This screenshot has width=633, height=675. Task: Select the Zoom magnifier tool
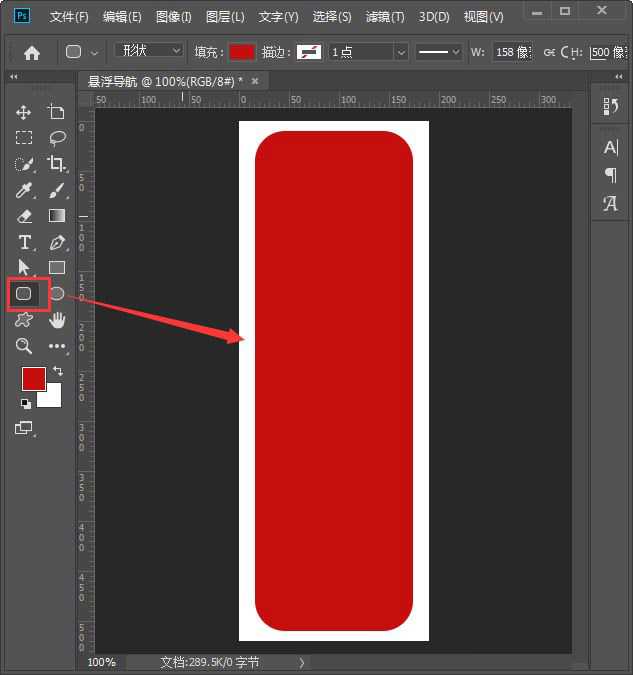click(x=24, y=346)
